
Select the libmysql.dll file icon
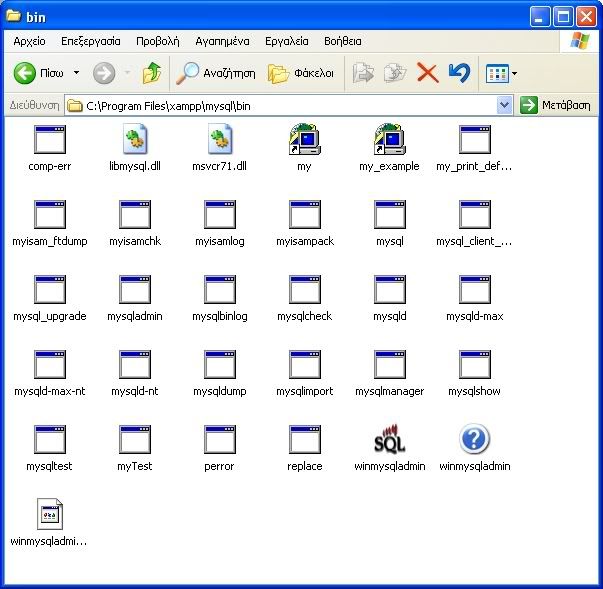[x=135, y=140]
